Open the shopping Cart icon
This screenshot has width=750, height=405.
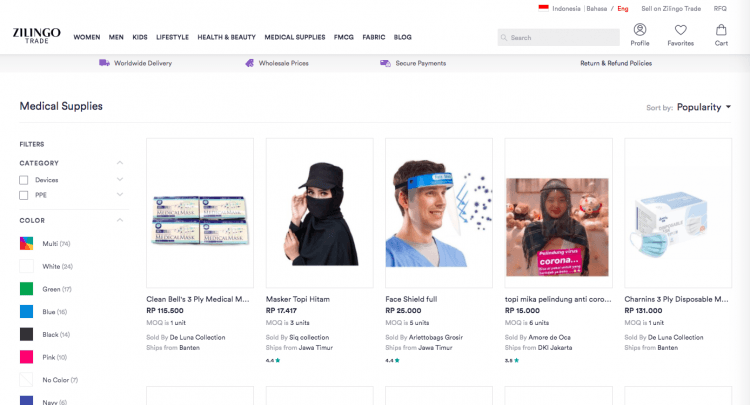click(x=721, y=30)
